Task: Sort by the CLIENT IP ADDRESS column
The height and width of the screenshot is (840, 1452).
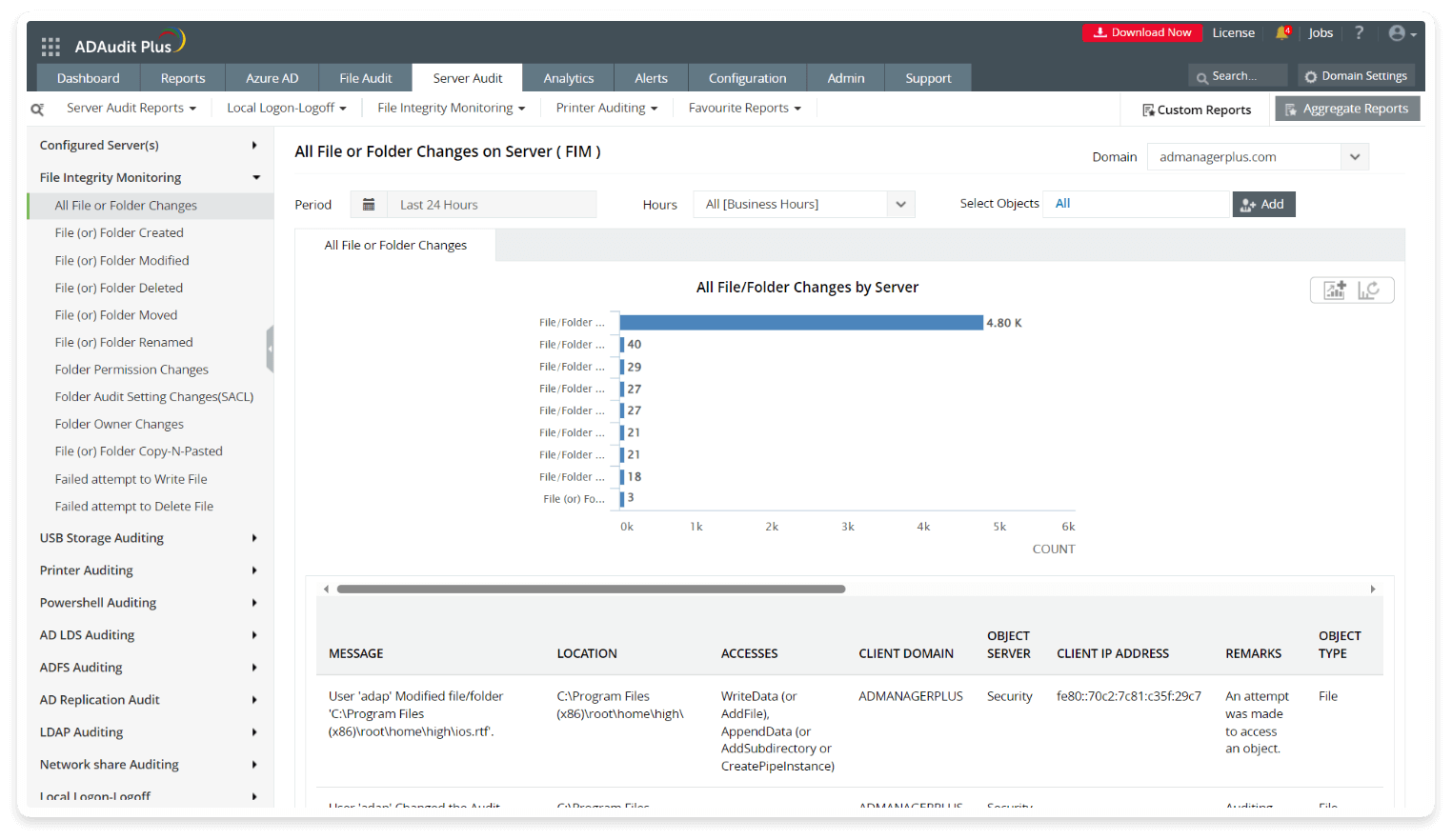Action: 1113,654
